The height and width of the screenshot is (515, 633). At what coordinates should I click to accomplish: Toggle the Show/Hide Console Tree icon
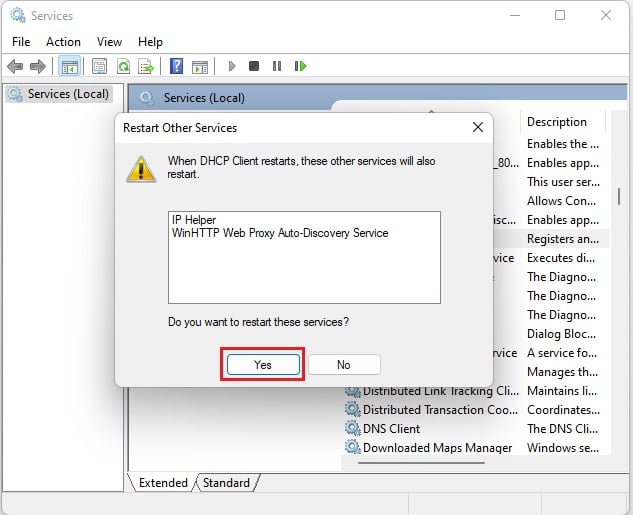(x=69, y=66)
